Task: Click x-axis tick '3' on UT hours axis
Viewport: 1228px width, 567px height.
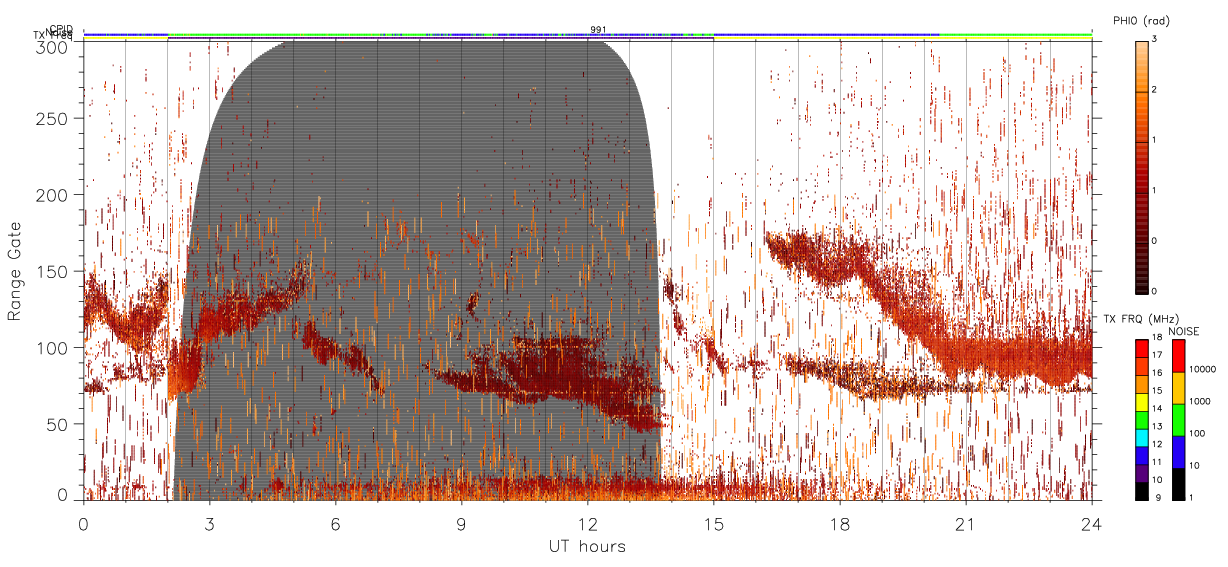Action: point(210,523)
